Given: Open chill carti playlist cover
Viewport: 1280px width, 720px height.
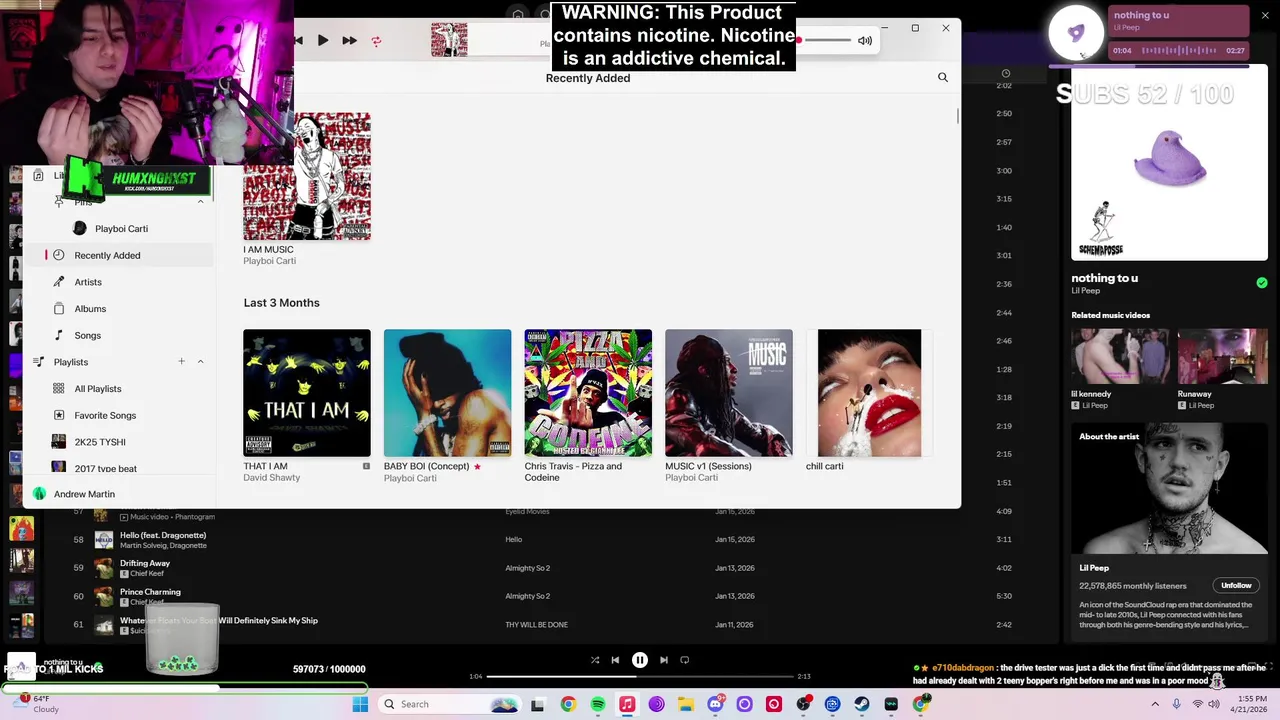Looking at the screenshot, I should coord(869,393).
